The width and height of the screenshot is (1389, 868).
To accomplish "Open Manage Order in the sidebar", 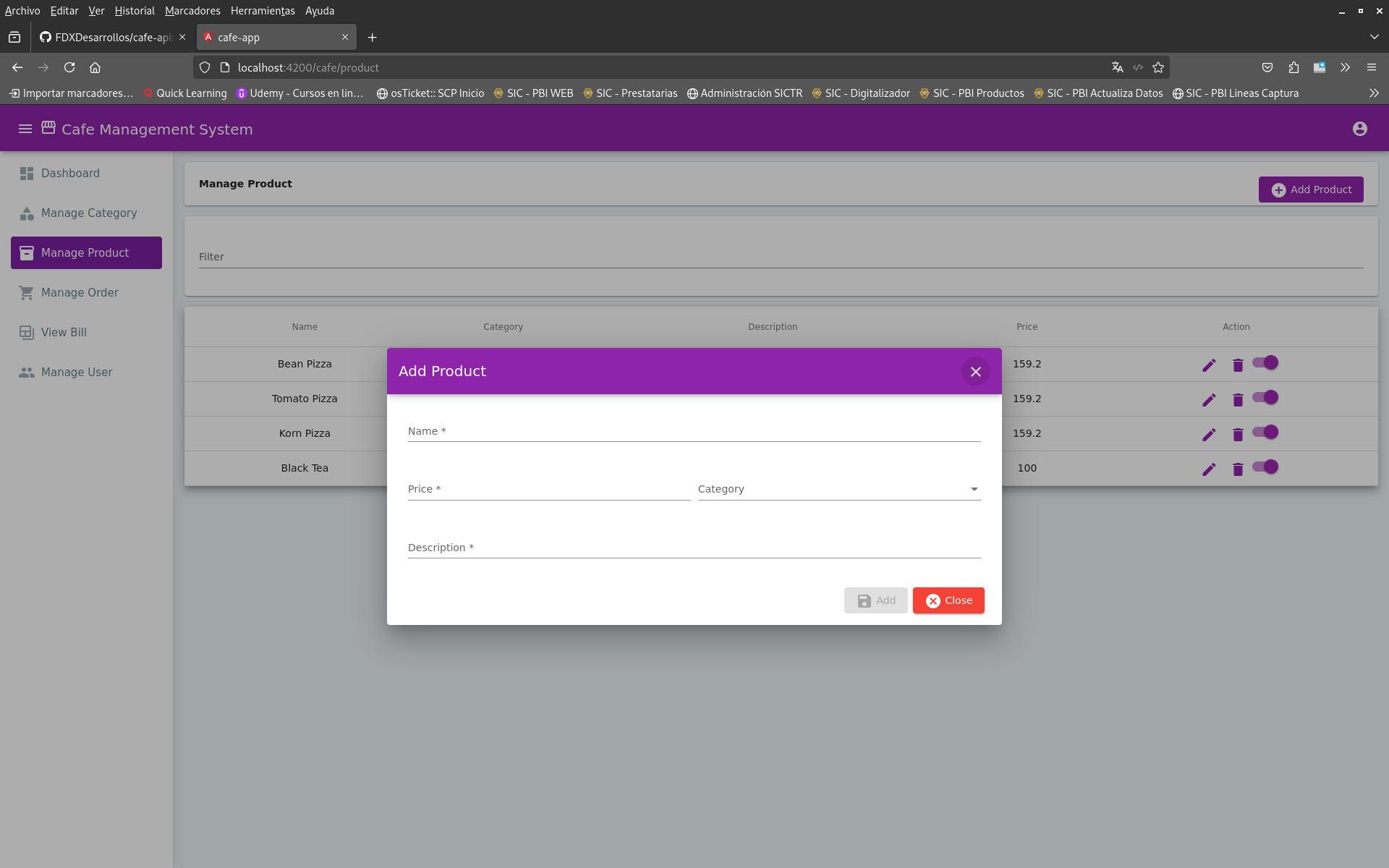I will coord(86,292).
